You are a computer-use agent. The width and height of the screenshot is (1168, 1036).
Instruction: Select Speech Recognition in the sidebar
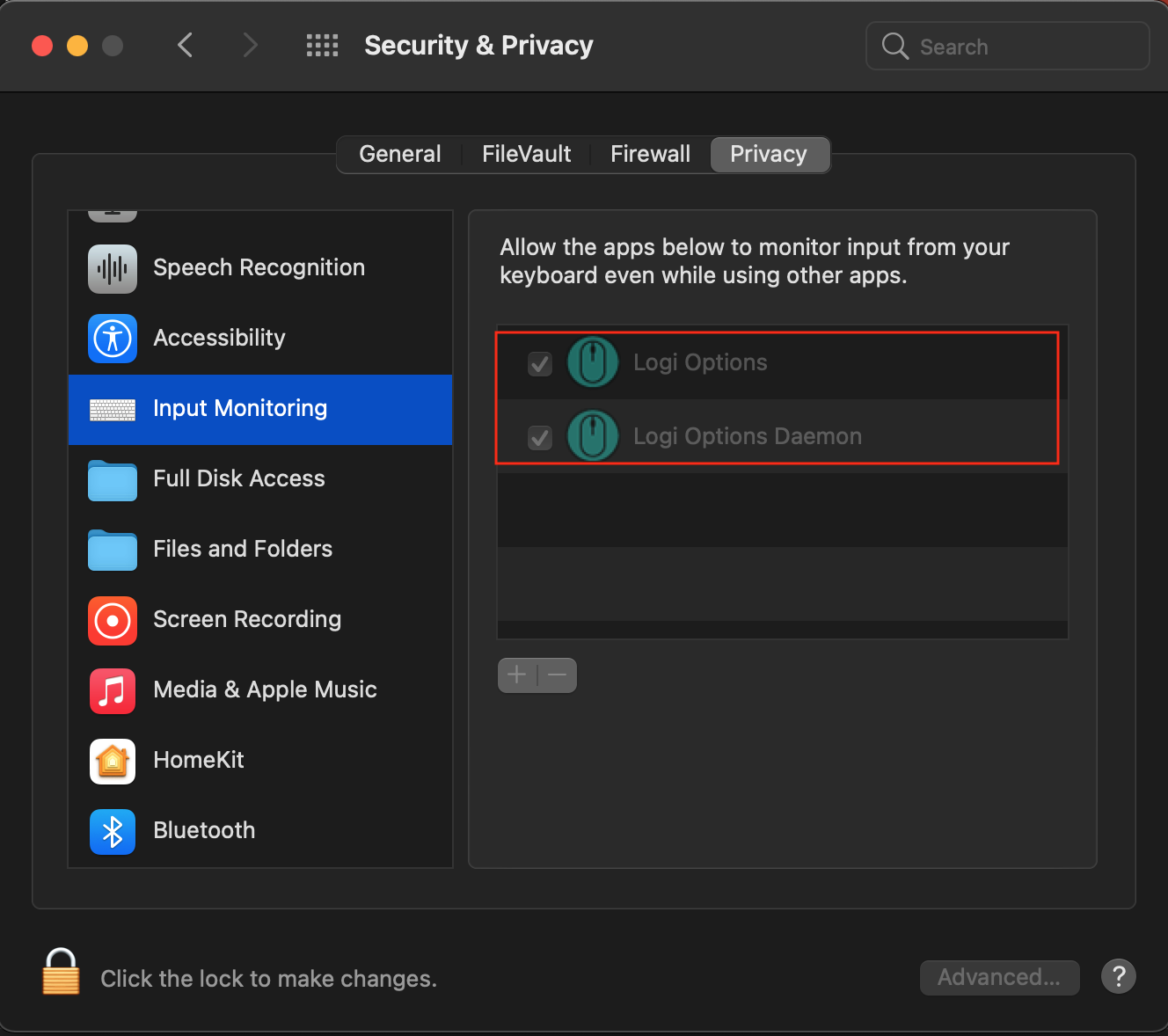[x=260, y=268]
